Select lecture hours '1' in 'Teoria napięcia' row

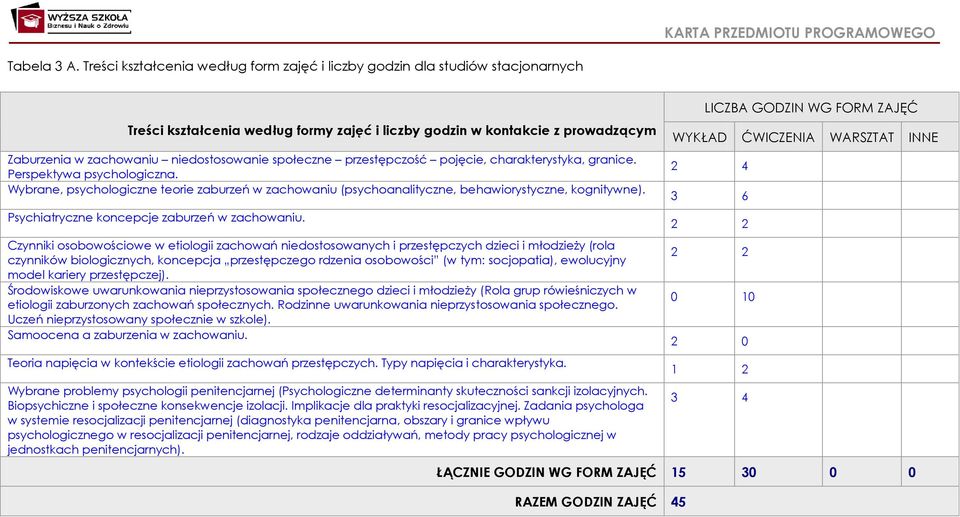674,369
